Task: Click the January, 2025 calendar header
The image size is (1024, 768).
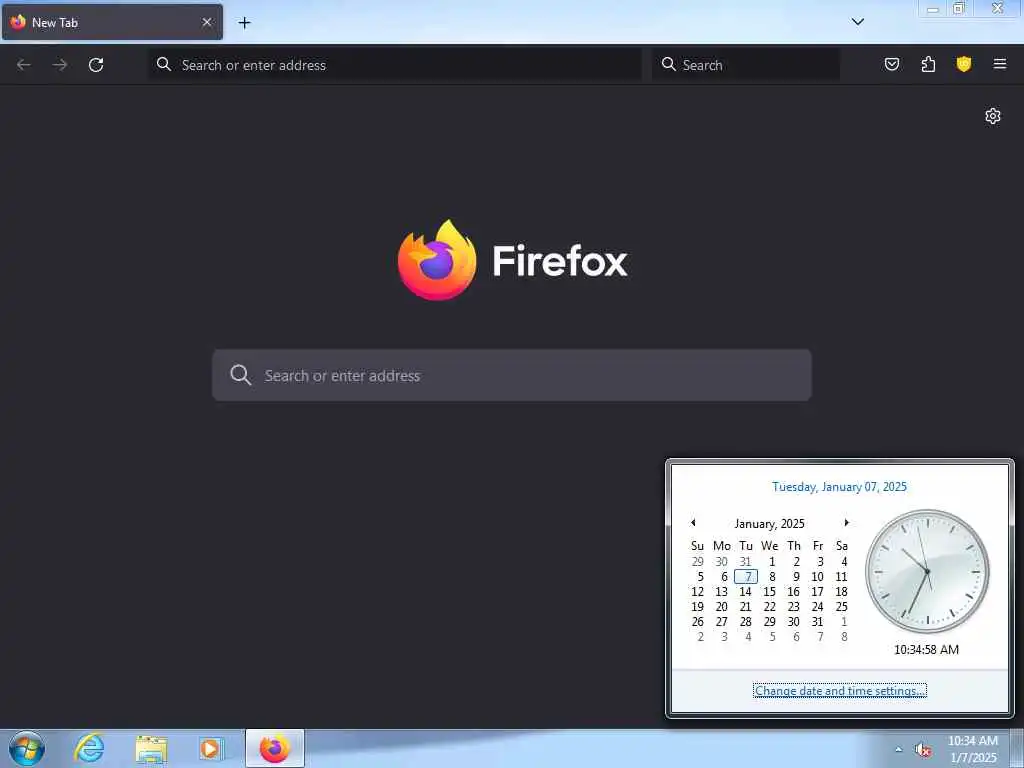Action: 769,523
